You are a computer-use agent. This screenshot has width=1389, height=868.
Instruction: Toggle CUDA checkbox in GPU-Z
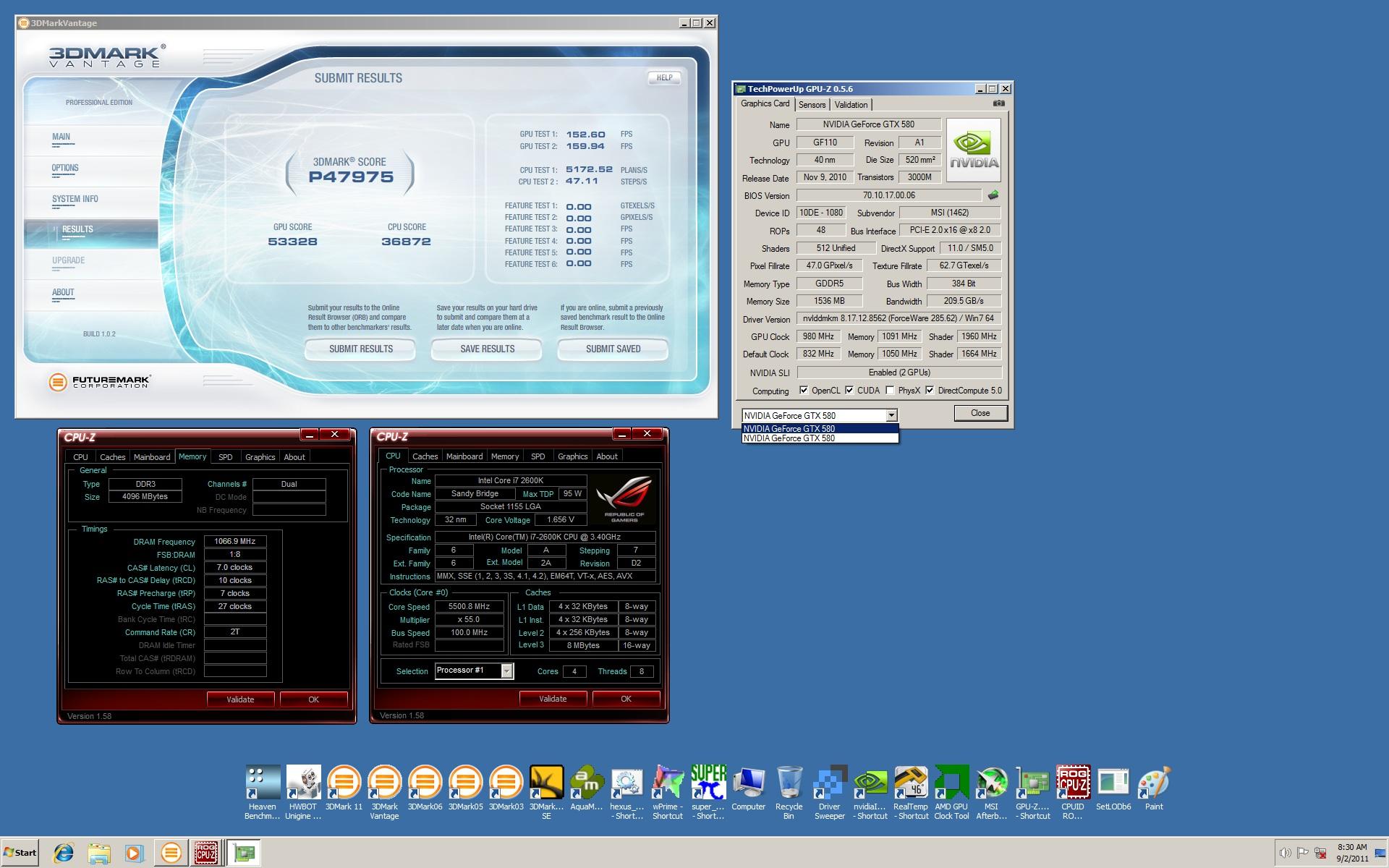(x=849, y=391)
